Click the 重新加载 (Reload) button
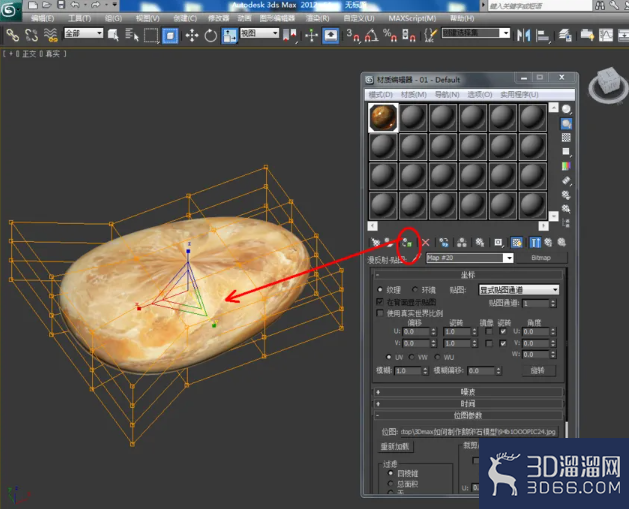The image size is (629, 509). point(394,446)
